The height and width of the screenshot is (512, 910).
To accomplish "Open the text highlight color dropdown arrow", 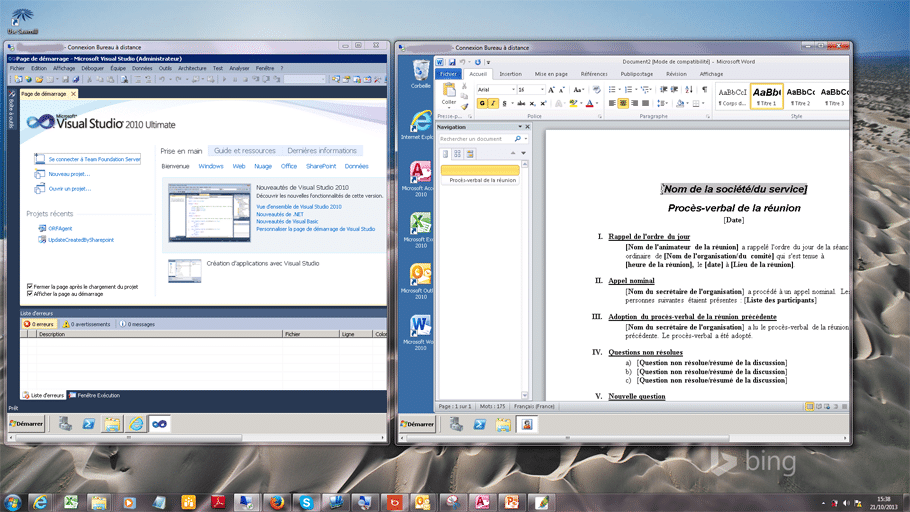I will click(581, 103).
